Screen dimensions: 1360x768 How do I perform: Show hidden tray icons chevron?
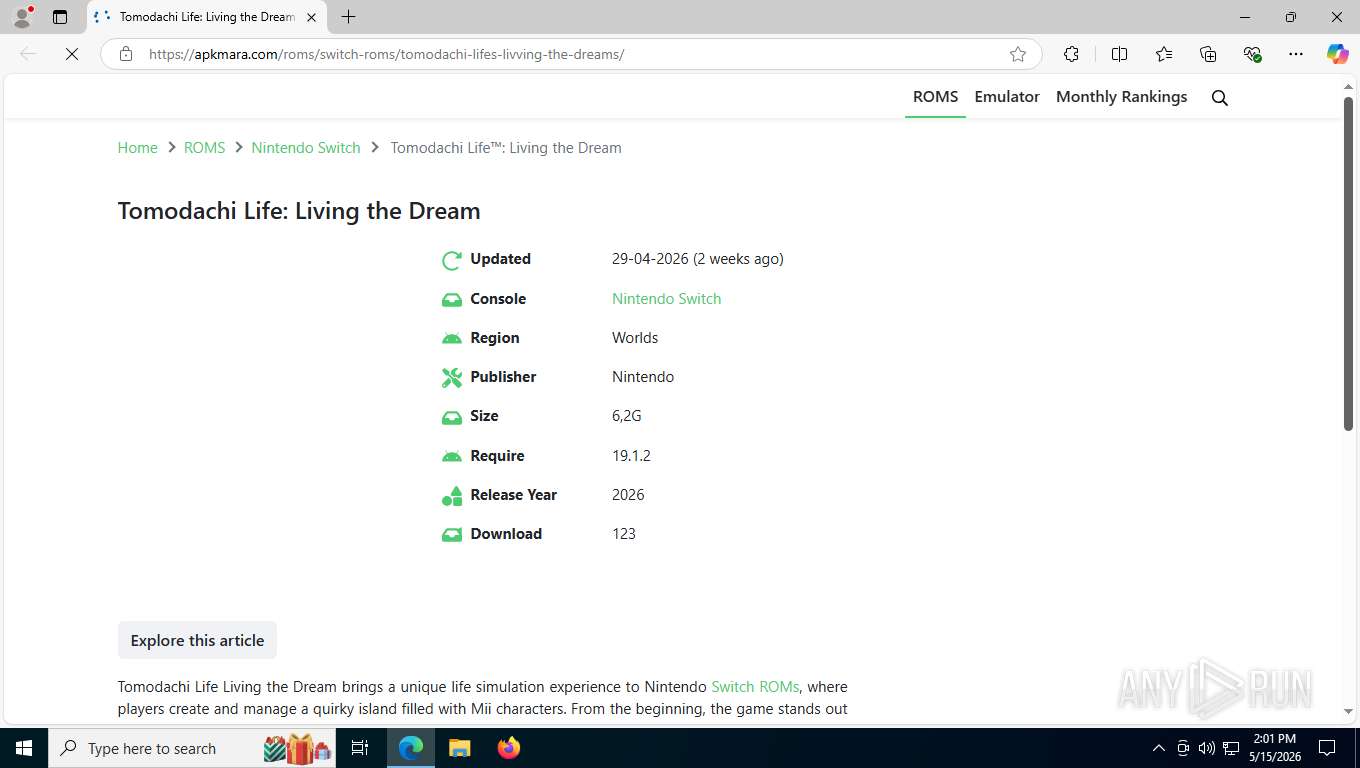[1159, 748]
